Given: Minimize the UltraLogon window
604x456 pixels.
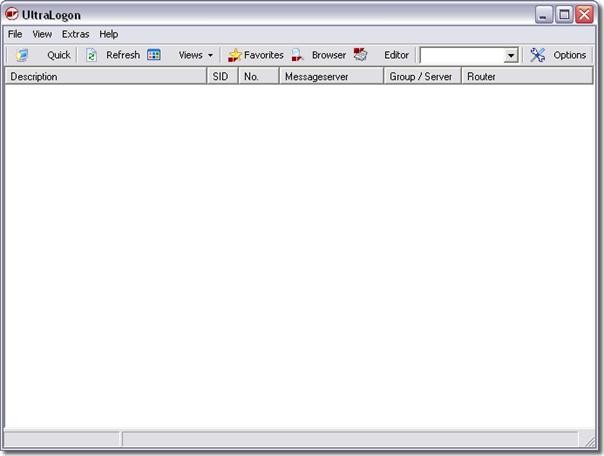Looking at the screenshot, I should click(x=544, y=15).
